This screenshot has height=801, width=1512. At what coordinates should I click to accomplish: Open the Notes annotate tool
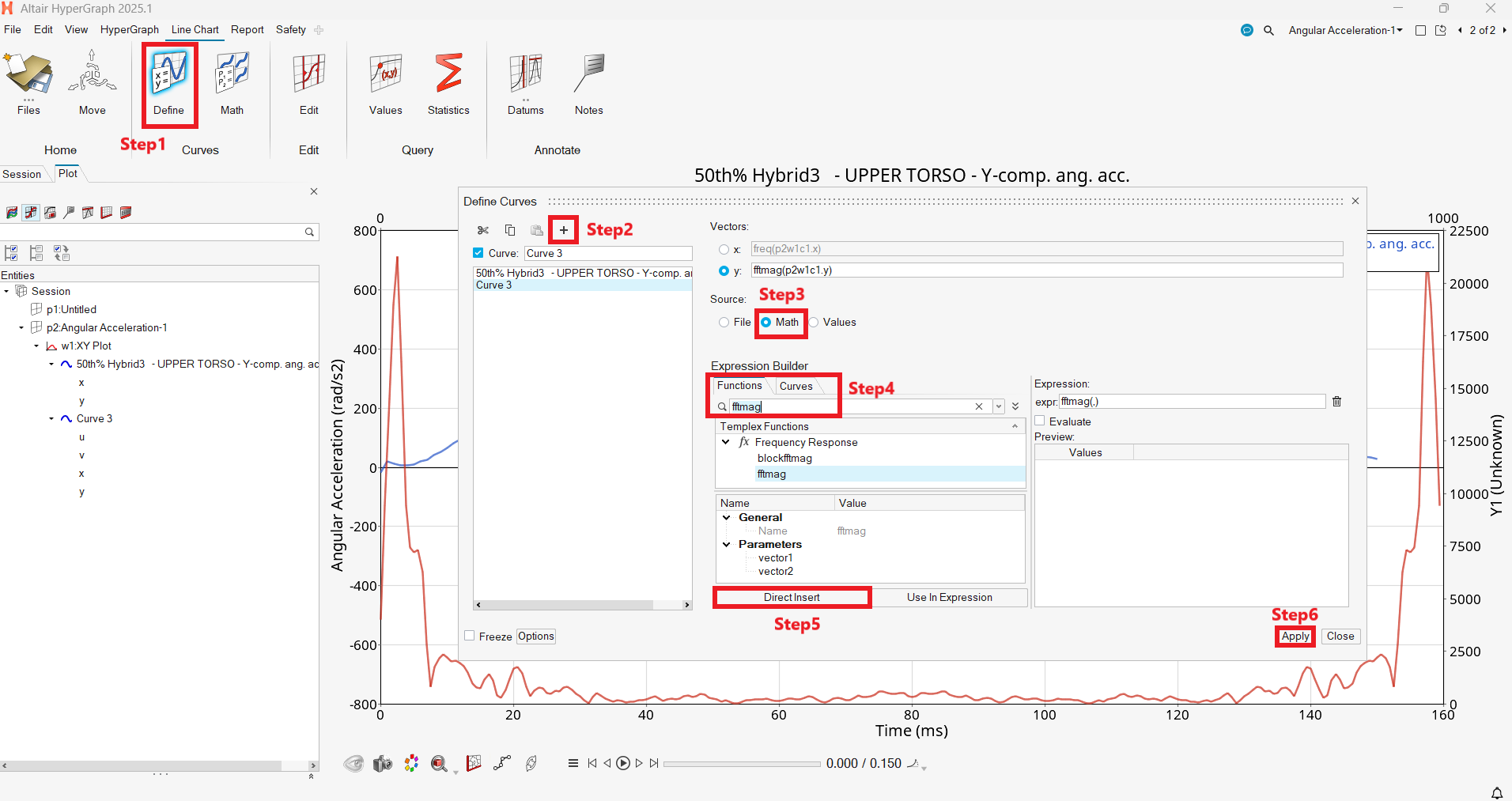point(589,83)
